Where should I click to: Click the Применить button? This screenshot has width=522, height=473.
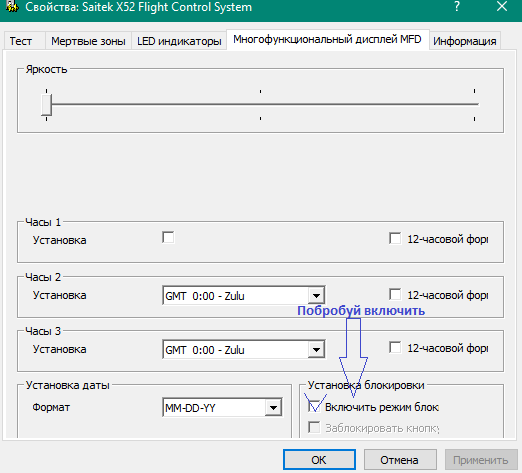(x=481, y=460)
